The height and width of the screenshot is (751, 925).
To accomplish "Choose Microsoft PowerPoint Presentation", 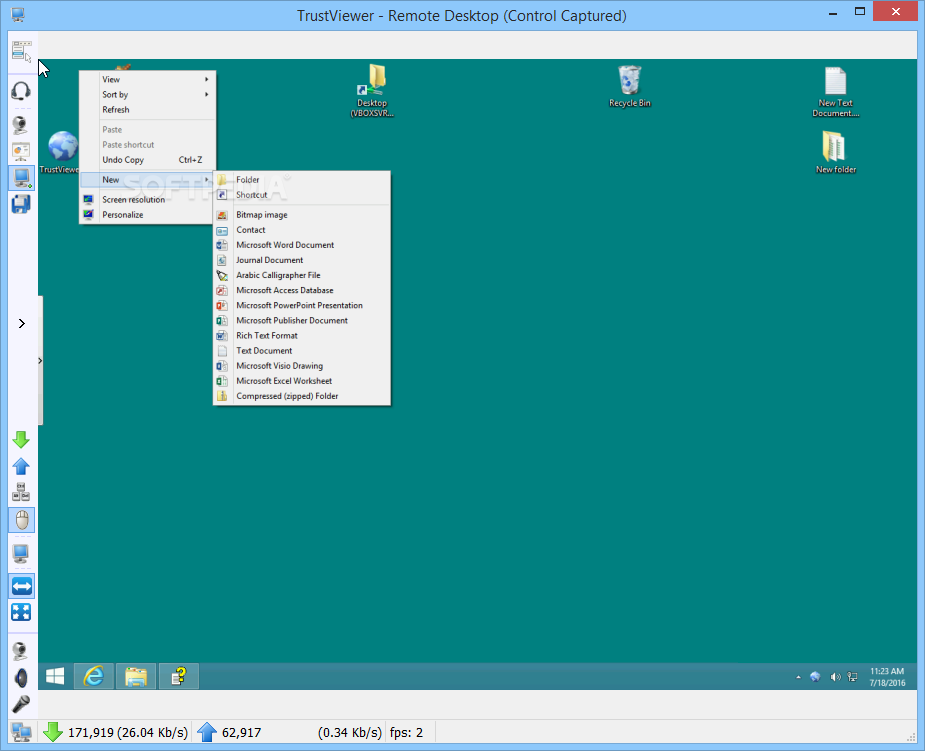I will [301, 306].
